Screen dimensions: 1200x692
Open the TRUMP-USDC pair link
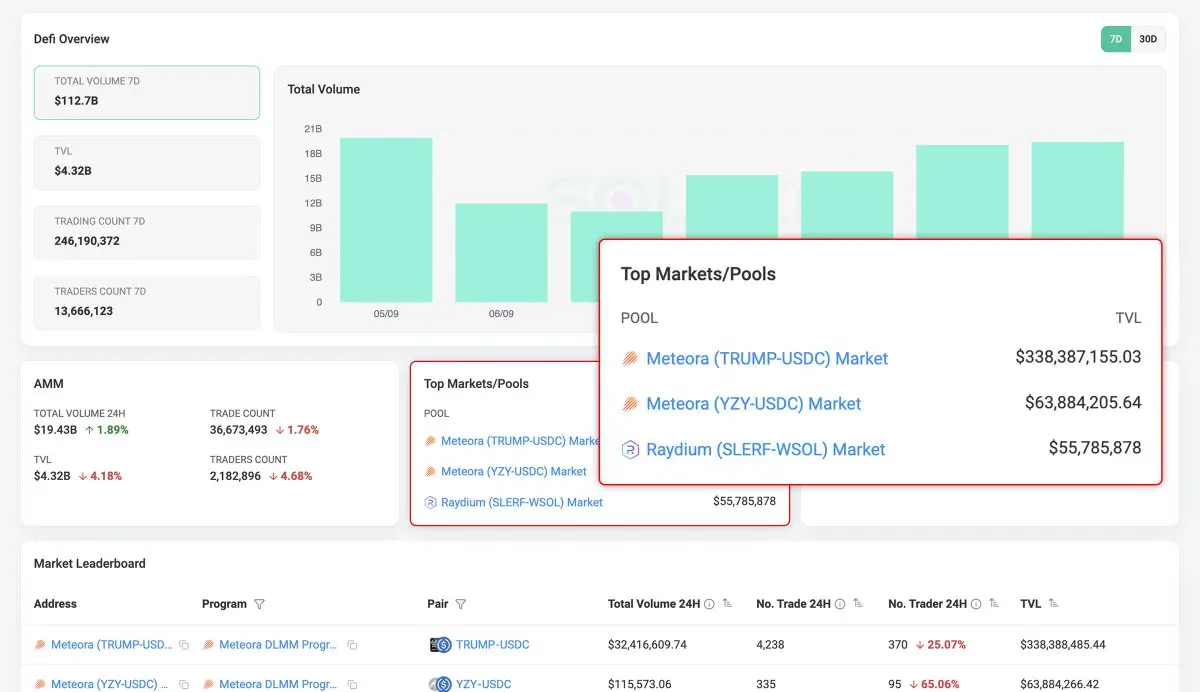pos(493,645)
